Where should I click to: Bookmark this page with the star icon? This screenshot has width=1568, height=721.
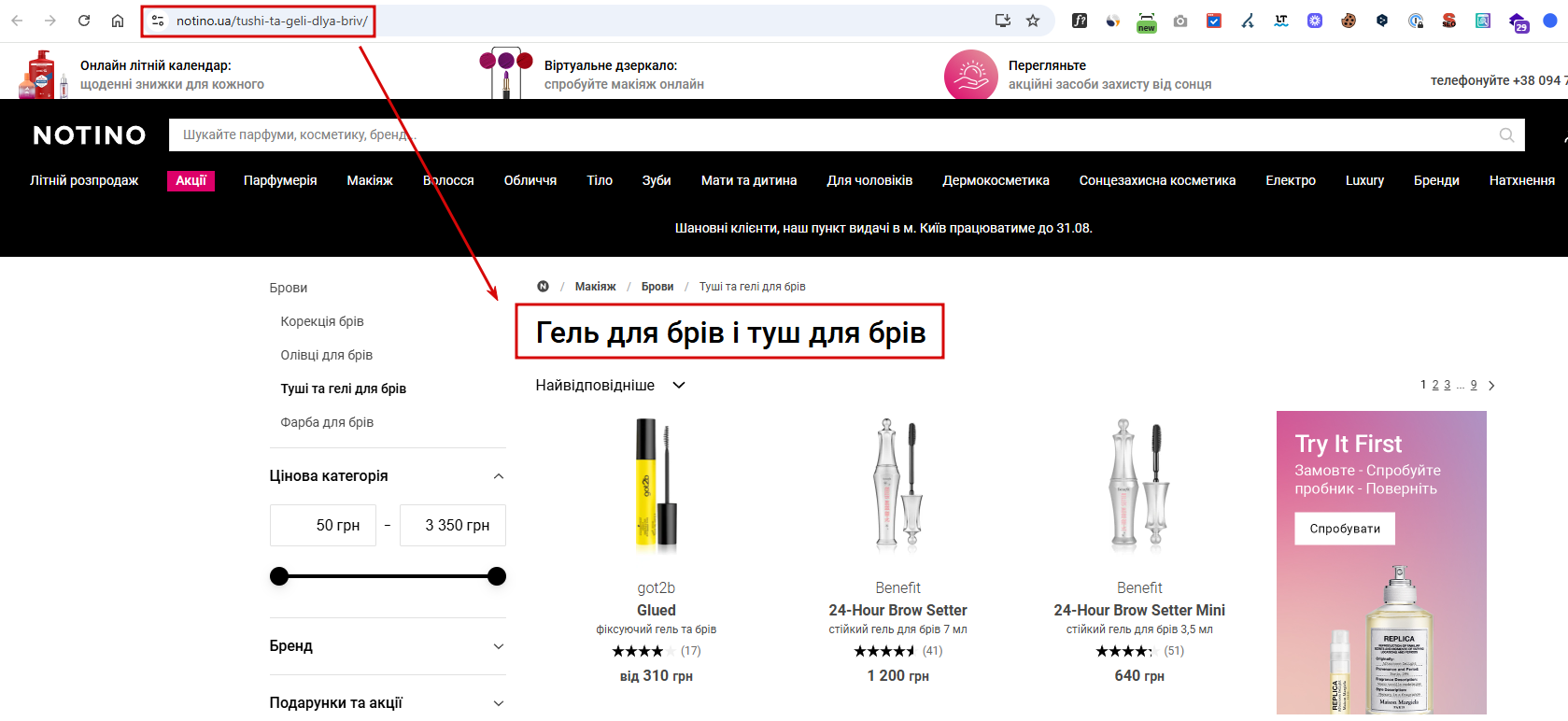pyautogui.click(x=1033, y=21)
